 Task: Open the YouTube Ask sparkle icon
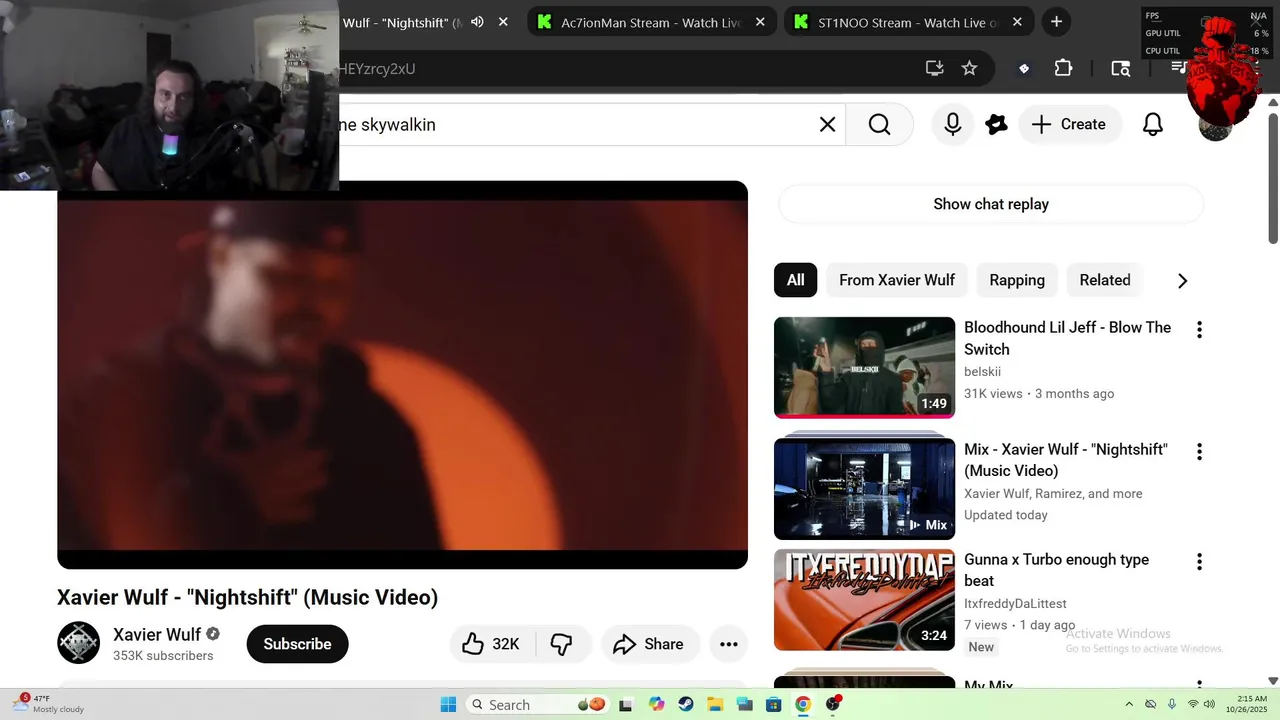(996, 124)
